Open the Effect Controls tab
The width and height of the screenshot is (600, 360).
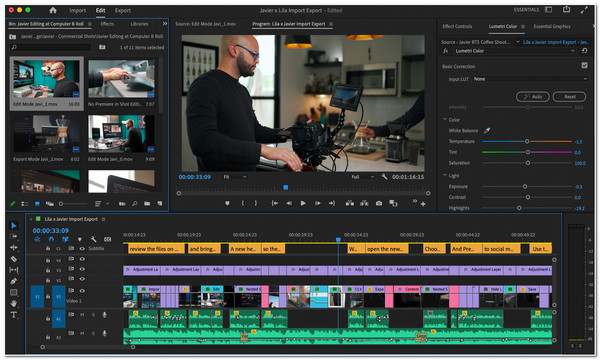(457, 26)
